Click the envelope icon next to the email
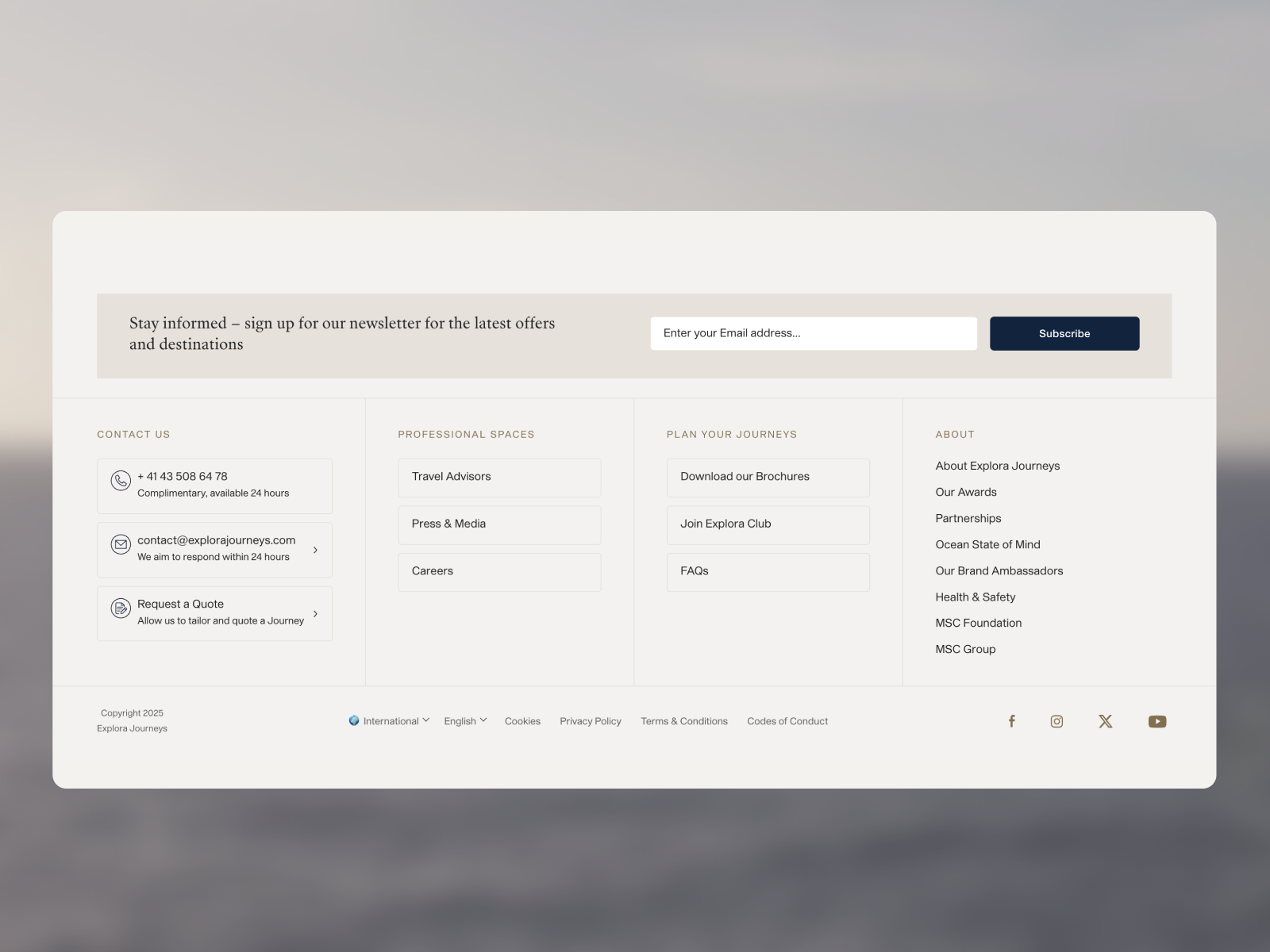This screenshot has height=952, width=1270. (x=120, y=545)
